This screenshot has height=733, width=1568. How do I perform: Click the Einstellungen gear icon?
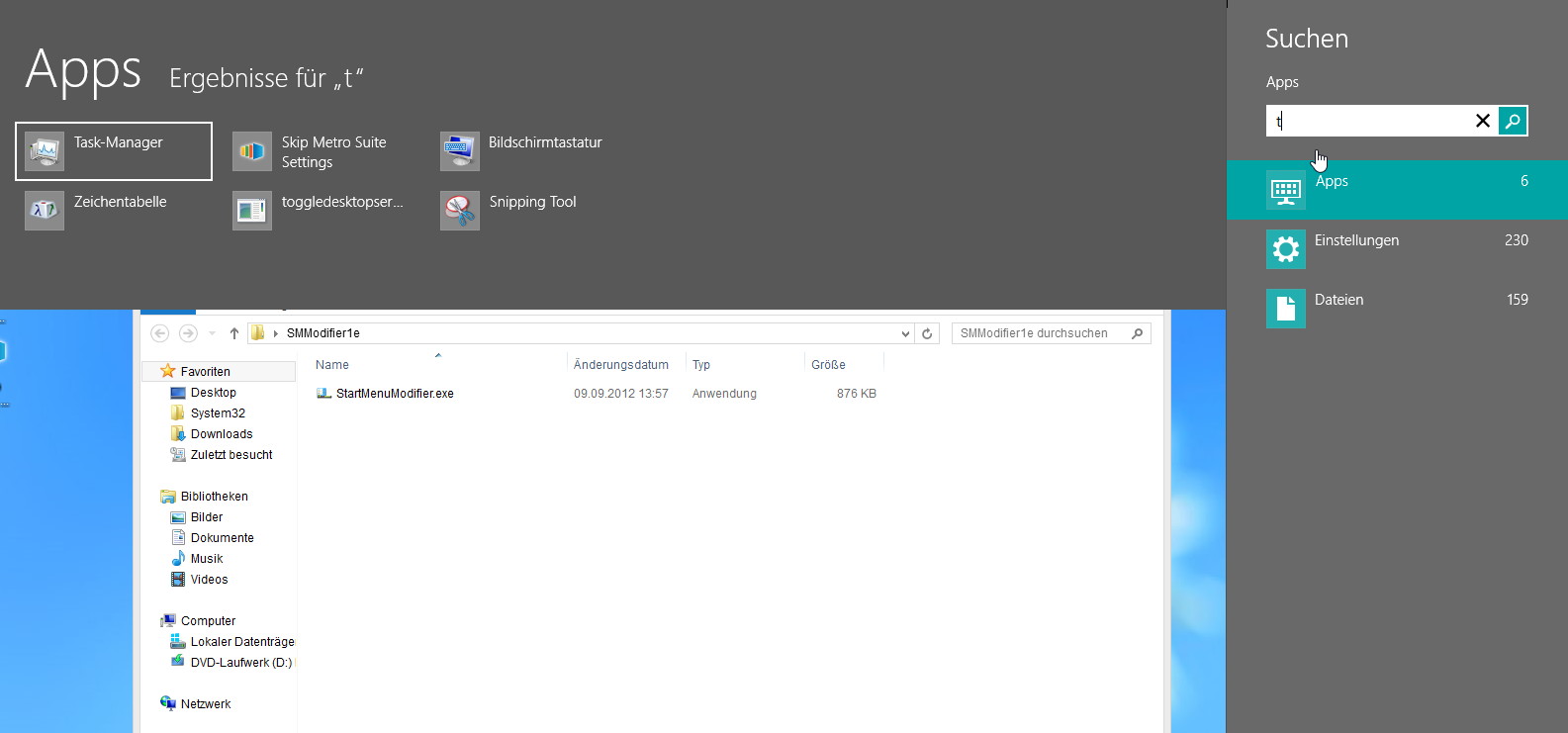(1286, 249)
